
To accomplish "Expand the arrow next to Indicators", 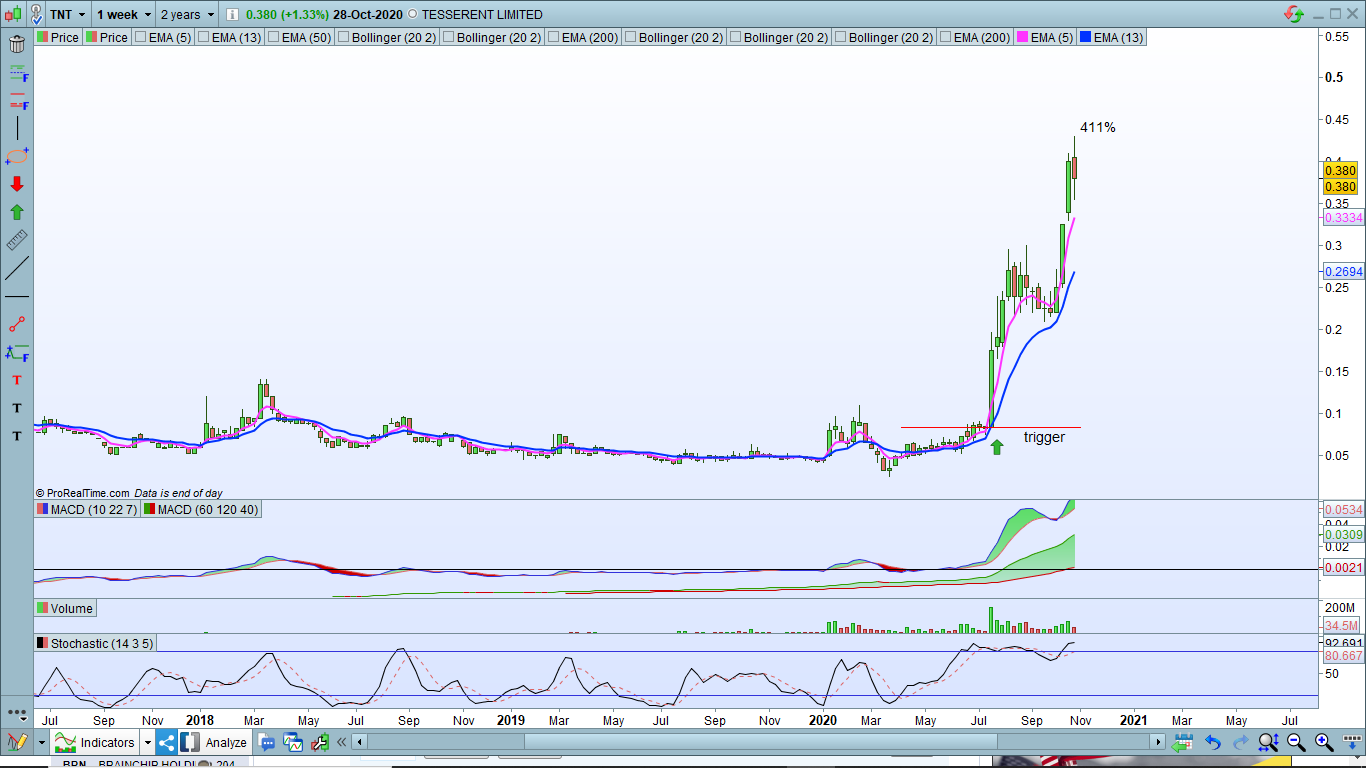I will point(147,742).
